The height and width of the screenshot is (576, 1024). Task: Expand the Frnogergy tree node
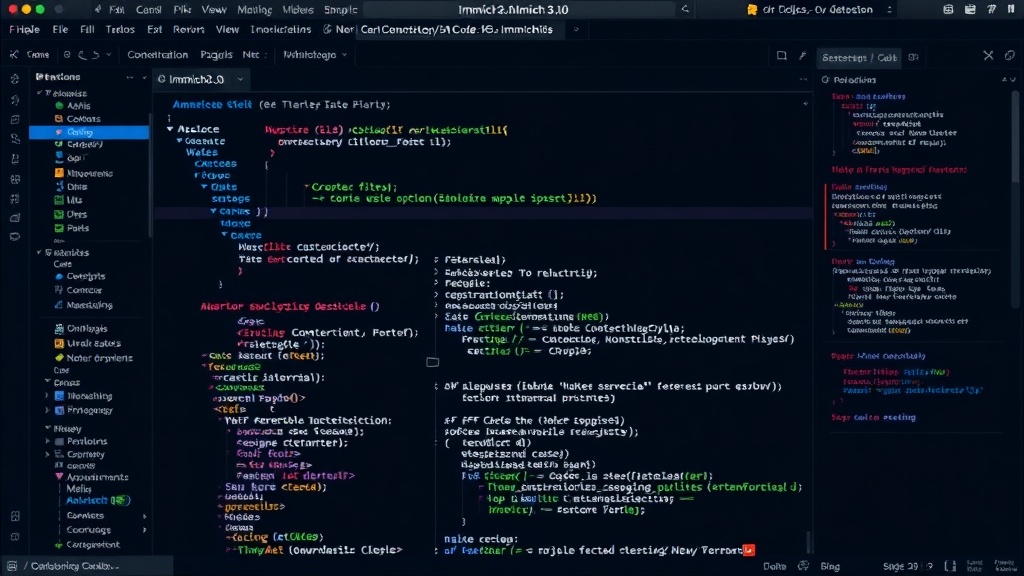click(47, 410)
